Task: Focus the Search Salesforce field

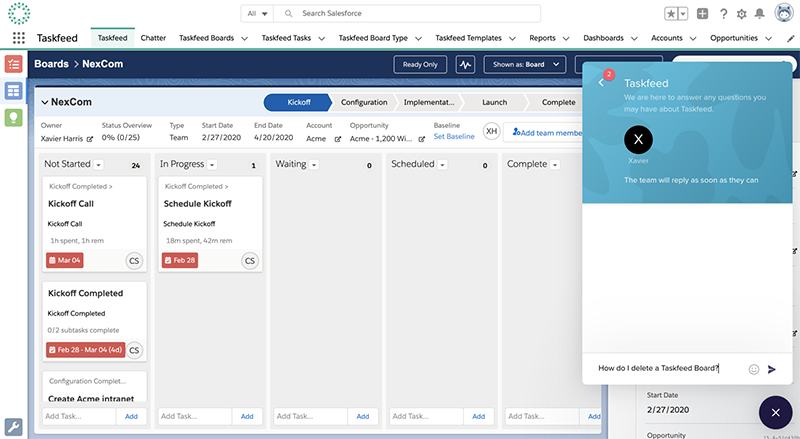Action: tap(407, 14)
